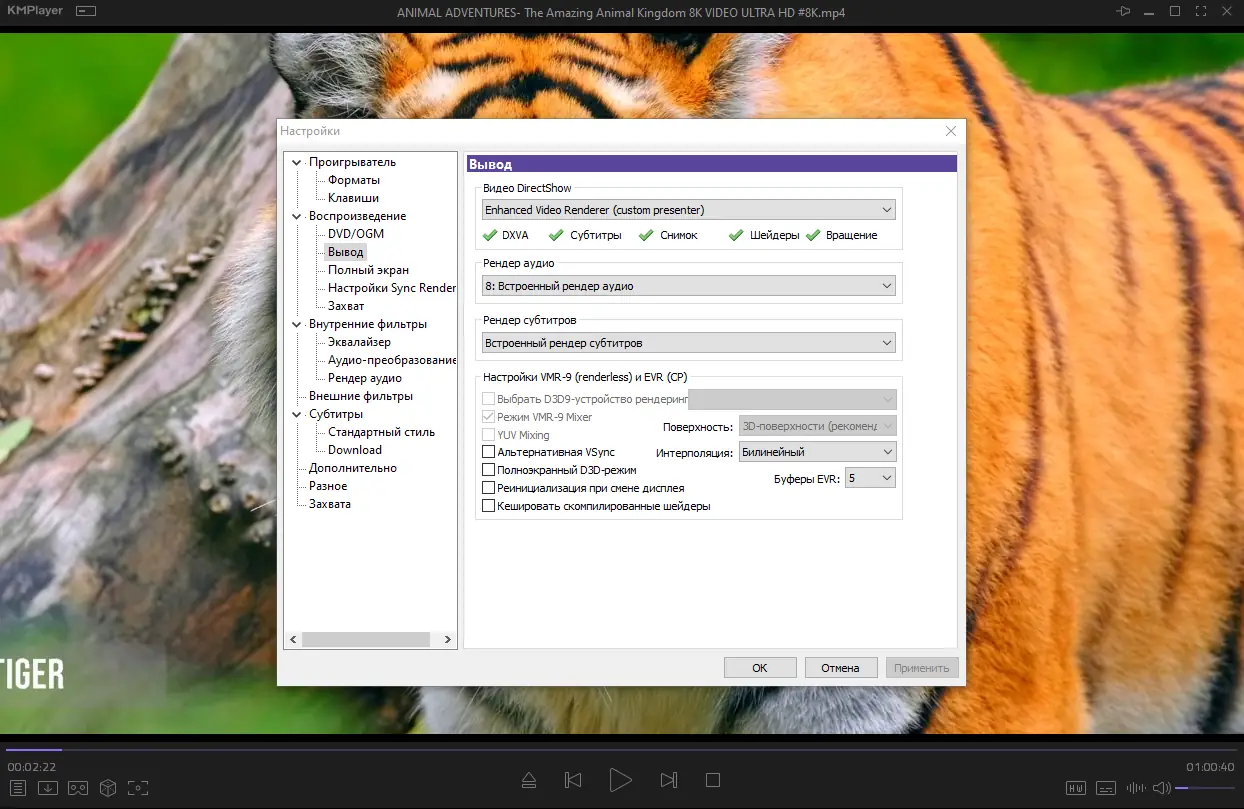Click the download icon in player bar
The width and height of the screenshot is (1244, 809).
47,787
